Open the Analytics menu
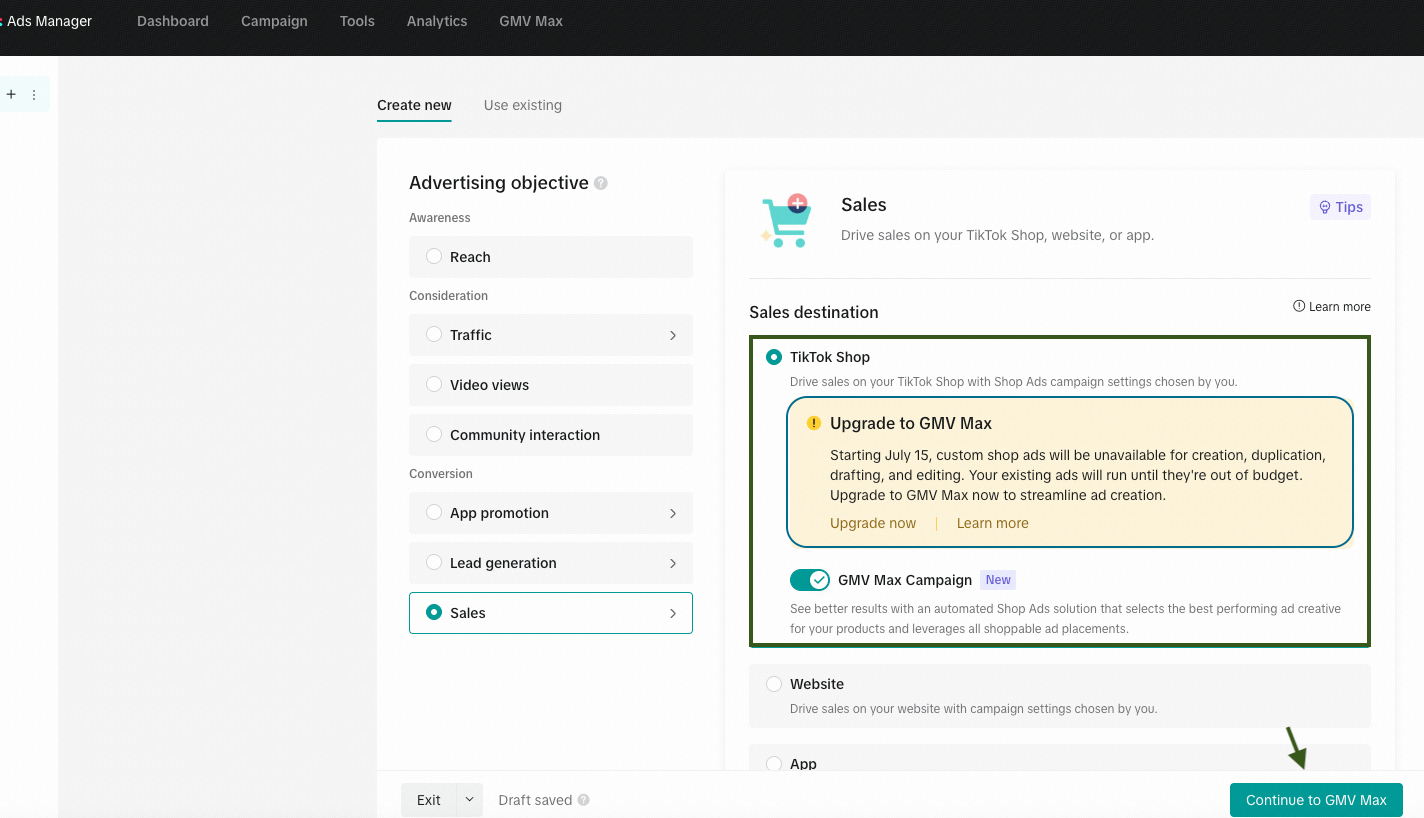1424x818 pixels. pyautogui.click(x=437, y=21)
